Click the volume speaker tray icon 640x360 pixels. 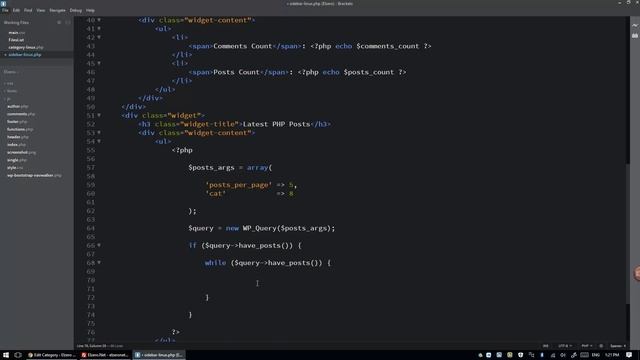pos(563,355)
